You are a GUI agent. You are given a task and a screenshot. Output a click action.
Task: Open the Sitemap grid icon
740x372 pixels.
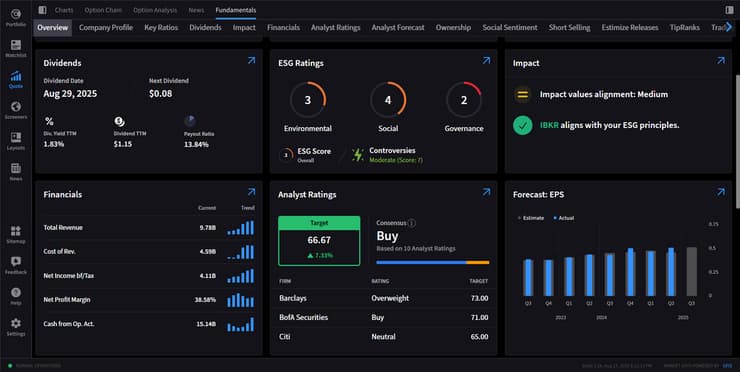(16, 231)
